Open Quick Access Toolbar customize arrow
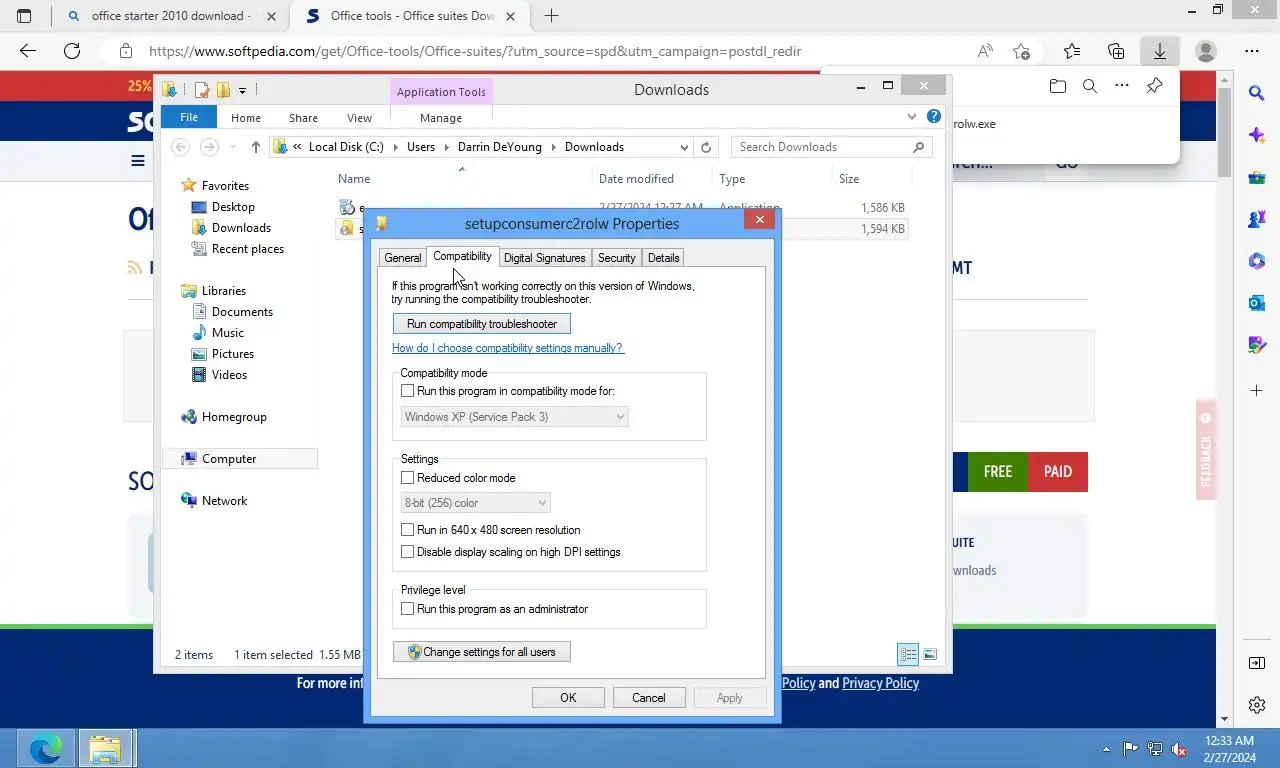This screenshot has height=768, width=1280. point(242,90)
